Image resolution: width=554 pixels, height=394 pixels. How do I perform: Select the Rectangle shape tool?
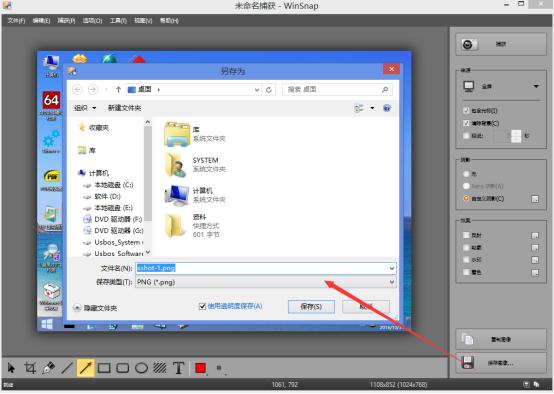pos(104,368)
